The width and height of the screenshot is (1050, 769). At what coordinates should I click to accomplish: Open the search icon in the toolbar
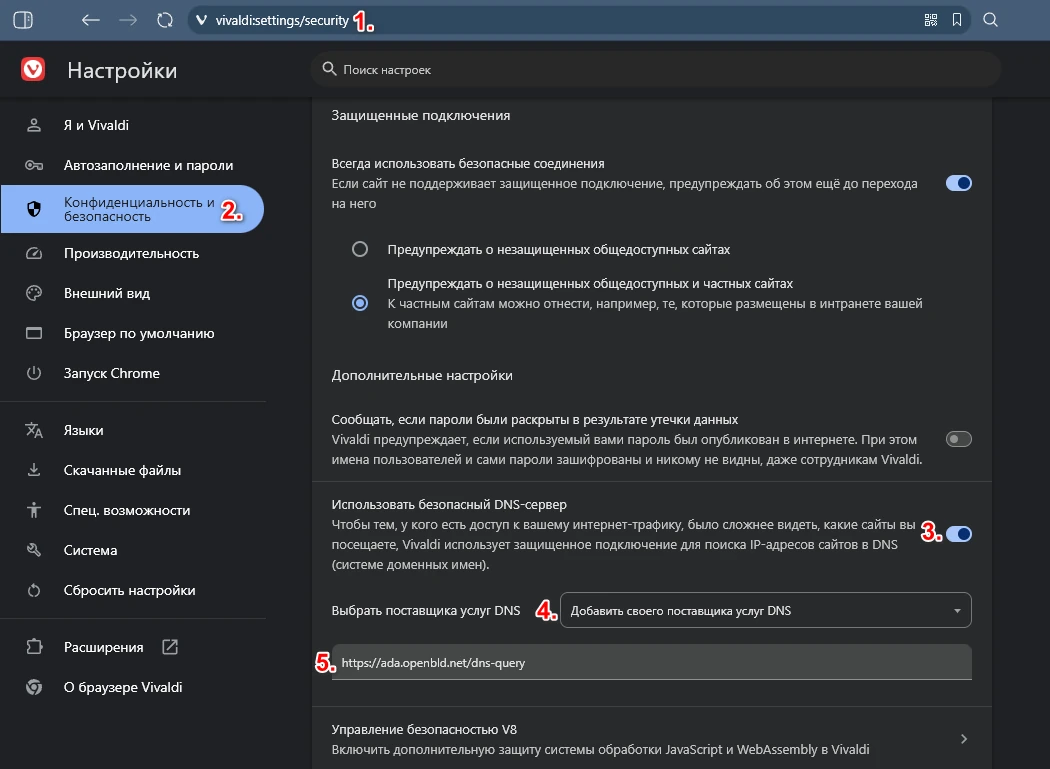tap(990, 20)
